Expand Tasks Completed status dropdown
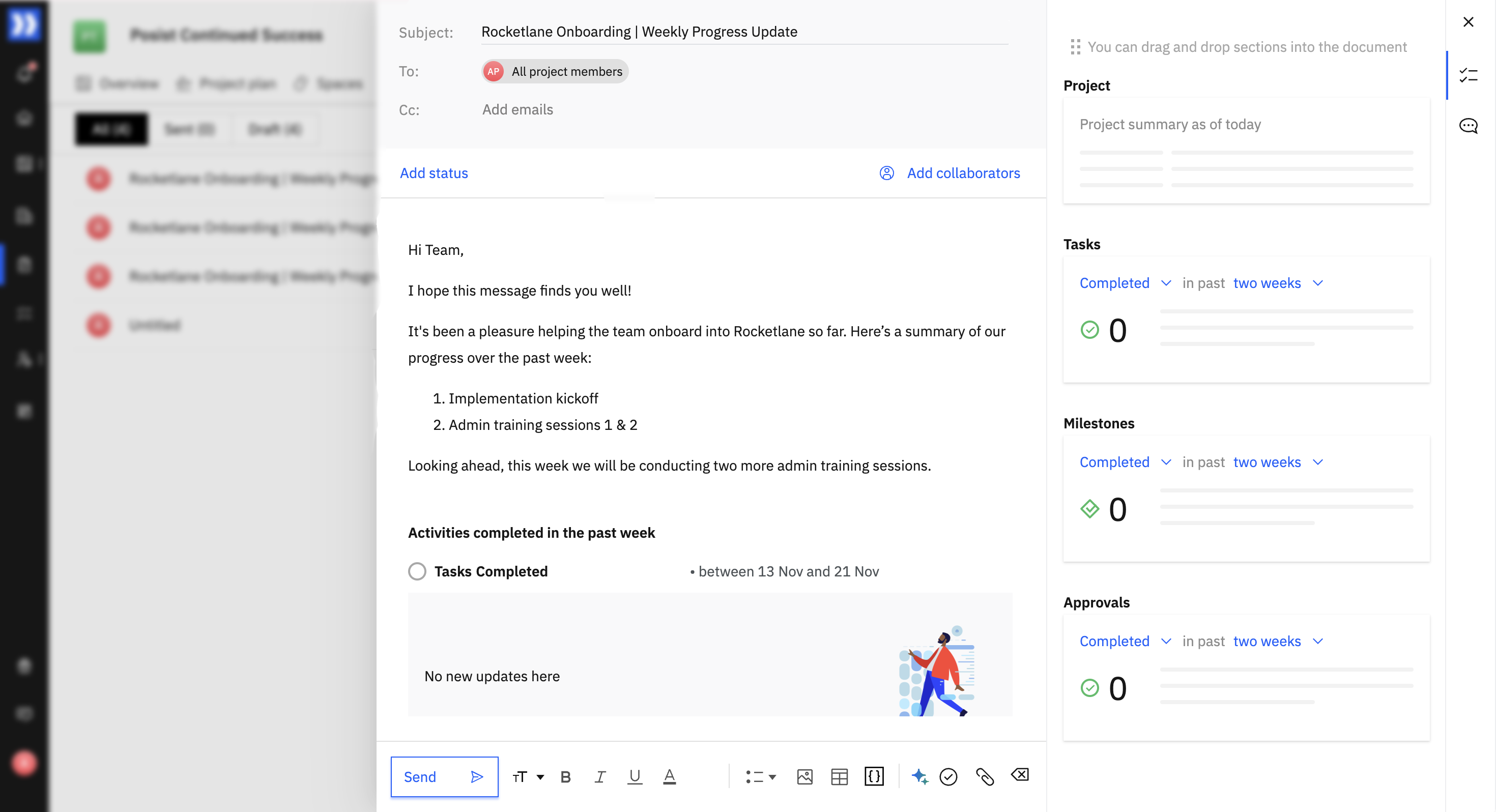Viewport: 1496px width, 812px height. (x=1125, y=283)
